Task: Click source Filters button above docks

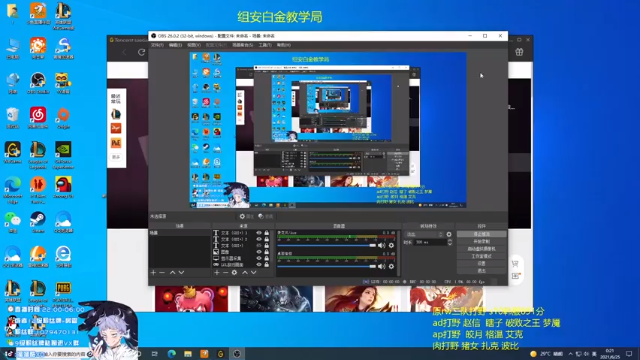Action: pyautogui.click(x=266, y=216)
